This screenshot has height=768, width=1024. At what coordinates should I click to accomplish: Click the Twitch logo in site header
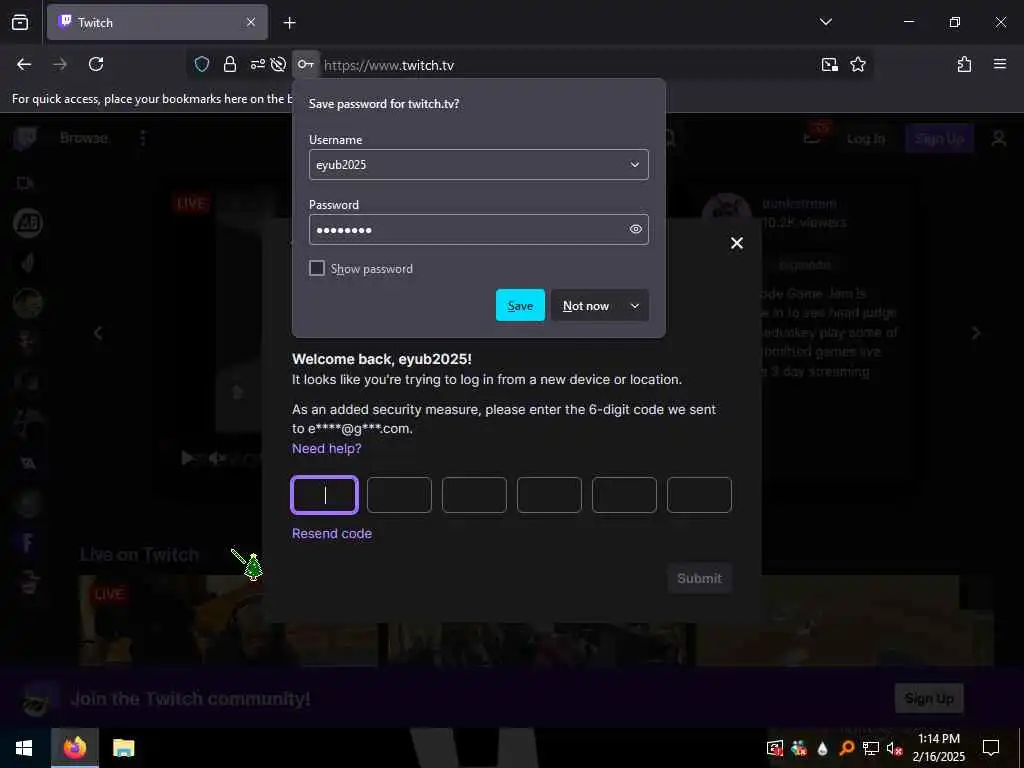(25, 138)
